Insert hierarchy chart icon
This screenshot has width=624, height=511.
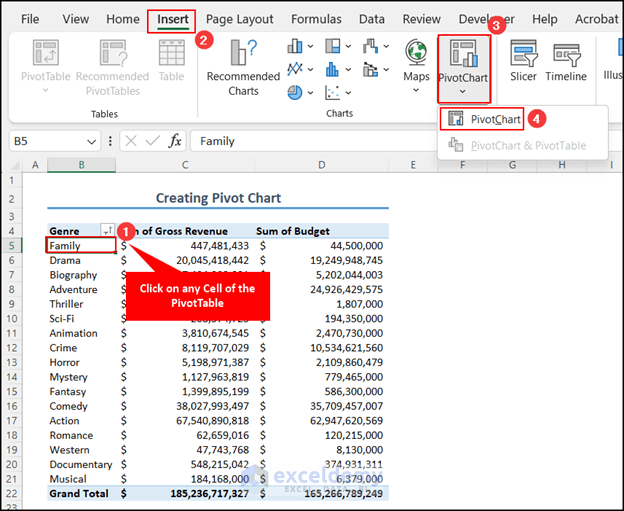(x=333, y=46)
